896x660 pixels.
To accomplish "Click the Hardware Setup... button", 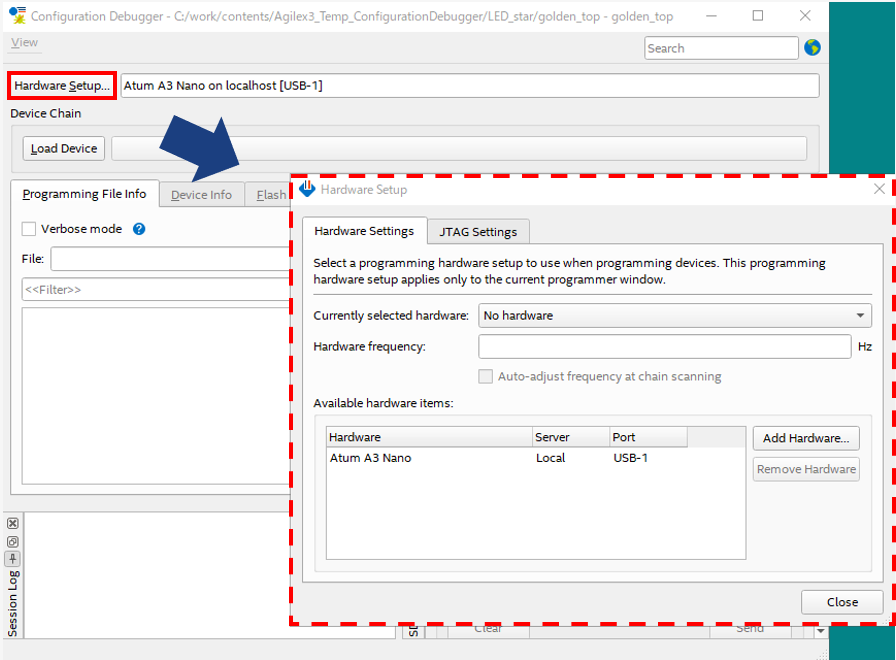I will [x=62, y=86].
